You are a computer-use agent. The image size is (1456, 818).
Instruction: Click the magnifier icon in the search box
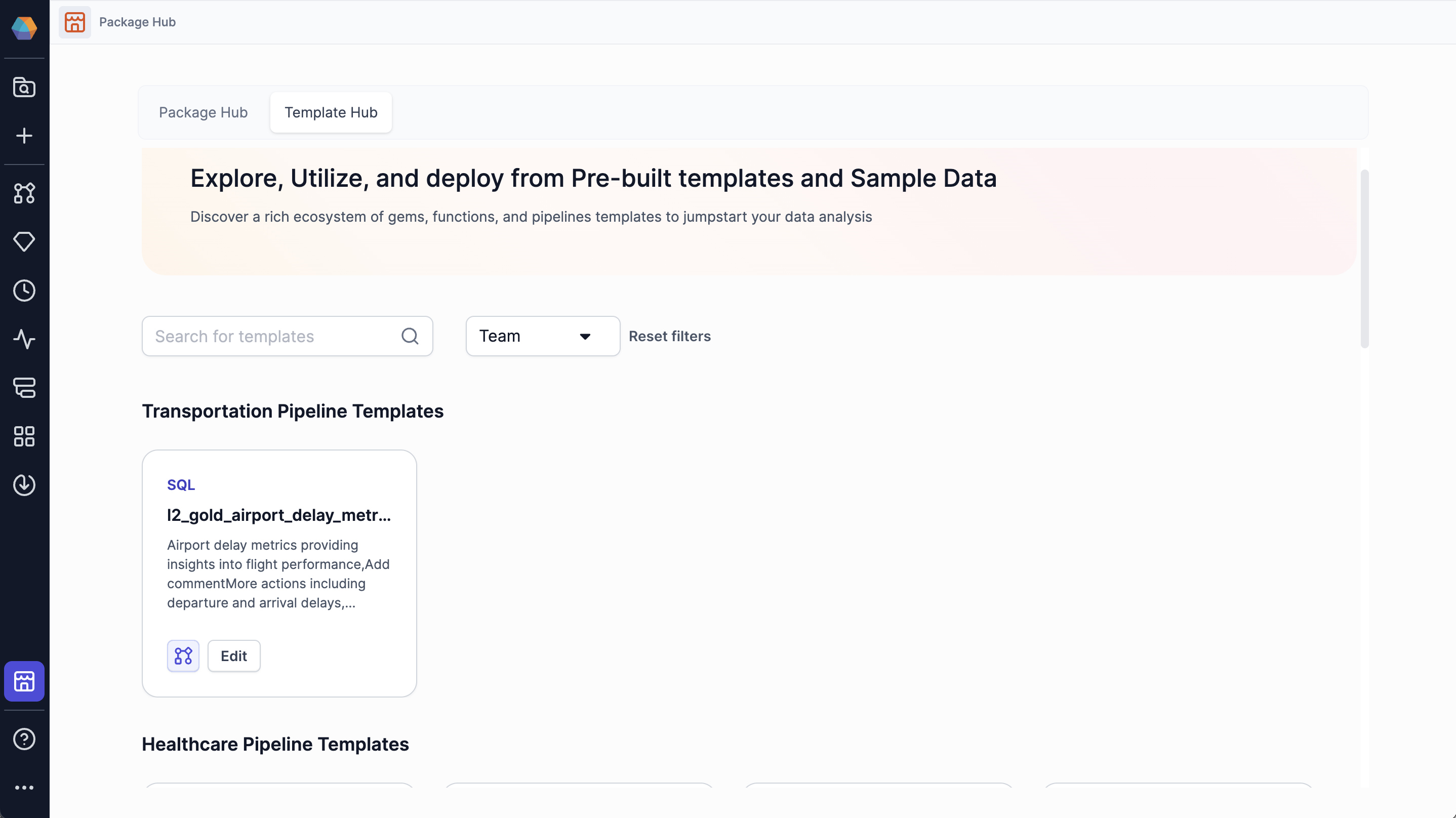pyautogui.click(x=410, y=336)
